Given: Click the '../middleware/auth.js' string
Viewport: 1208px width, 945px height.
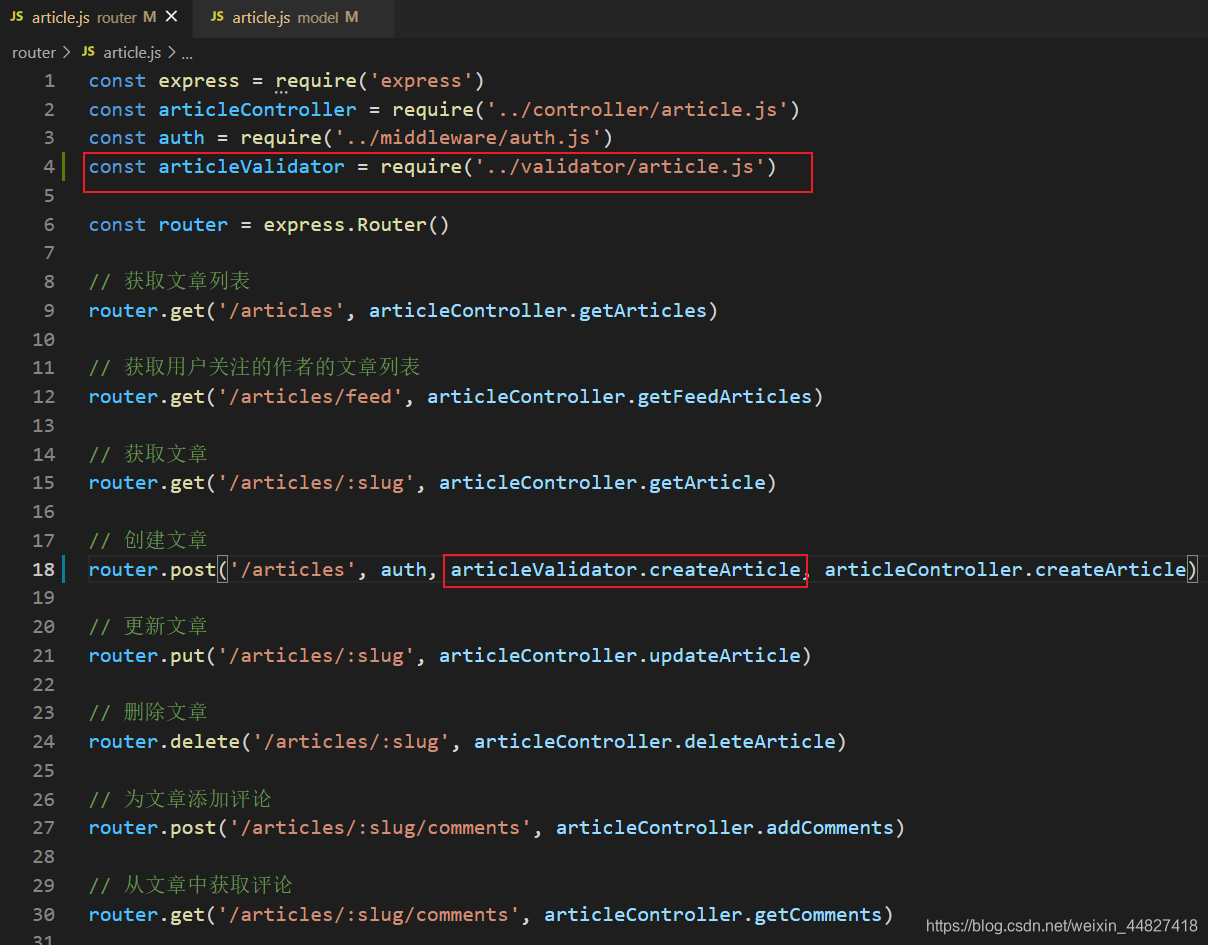Looking at the screenshot, I should [x=468, y=138].
